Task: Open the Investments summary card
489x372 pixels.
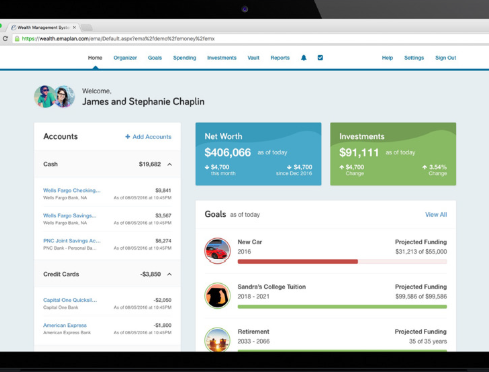Action: tap(393, 154)
